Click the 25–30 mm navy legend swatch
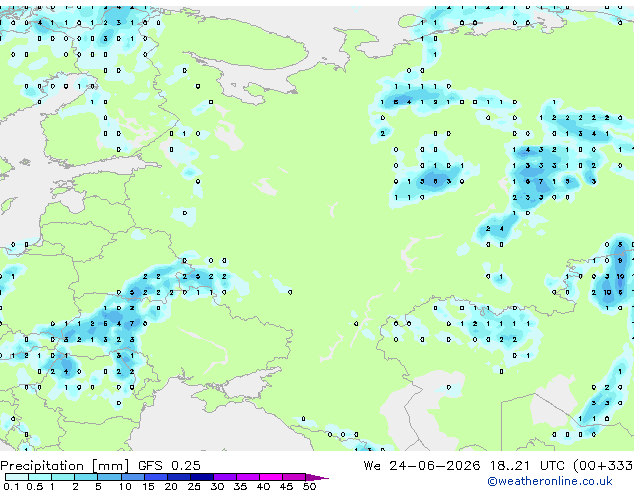The image size is (634, 490). [202, 477]
